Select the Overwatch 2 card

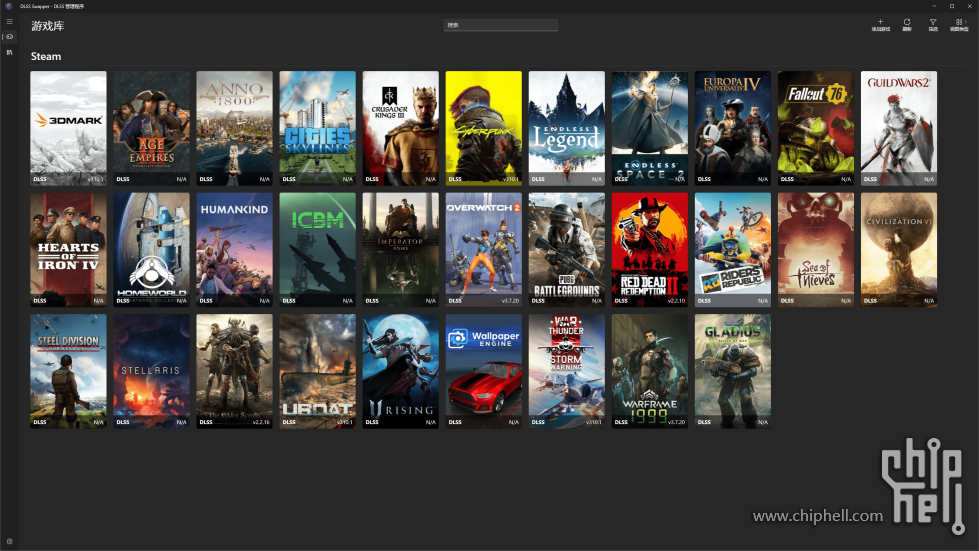pyautogui.click(x=483, y=250)
